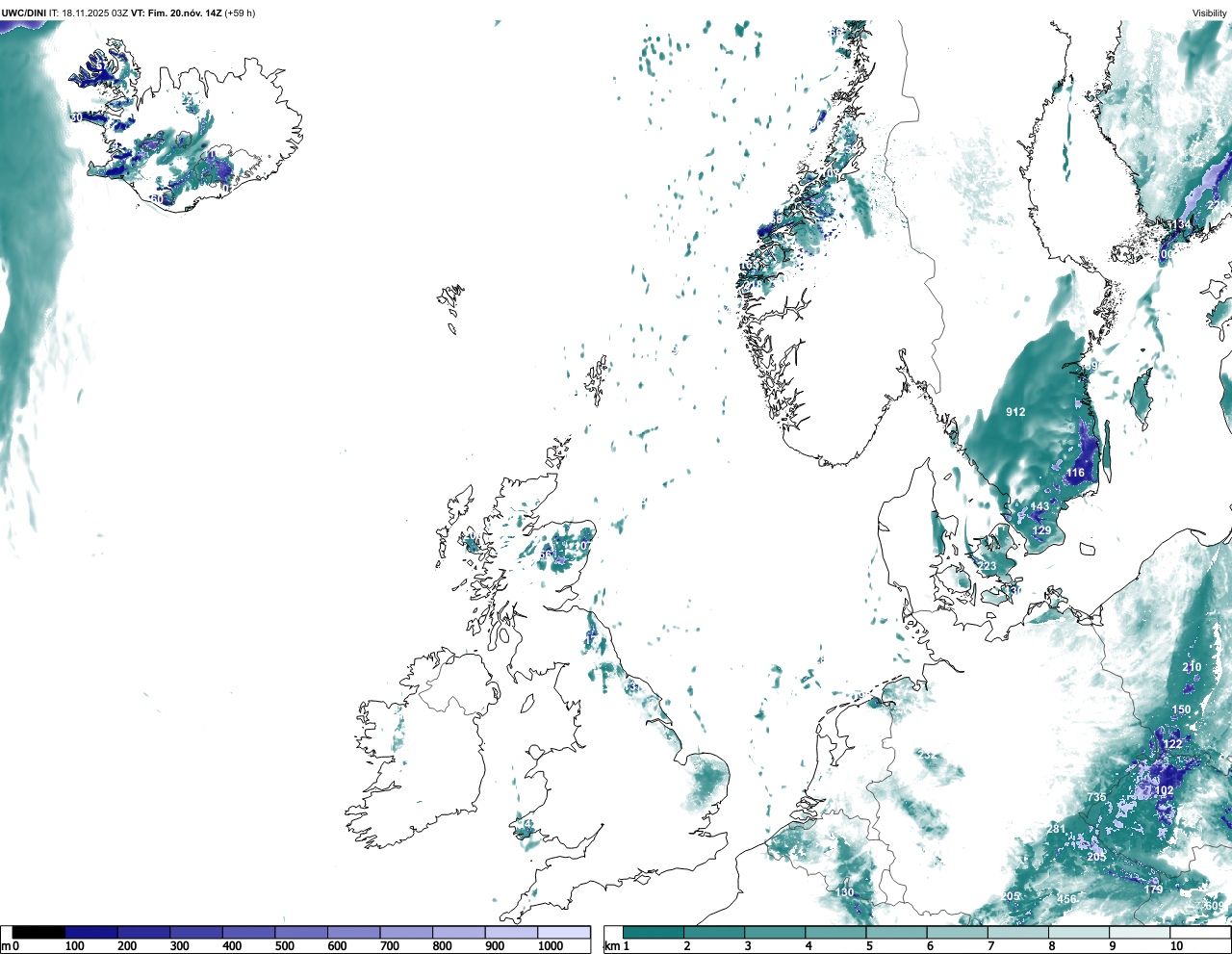Click the black 0–100 m legend swatch

coord(38,932)
